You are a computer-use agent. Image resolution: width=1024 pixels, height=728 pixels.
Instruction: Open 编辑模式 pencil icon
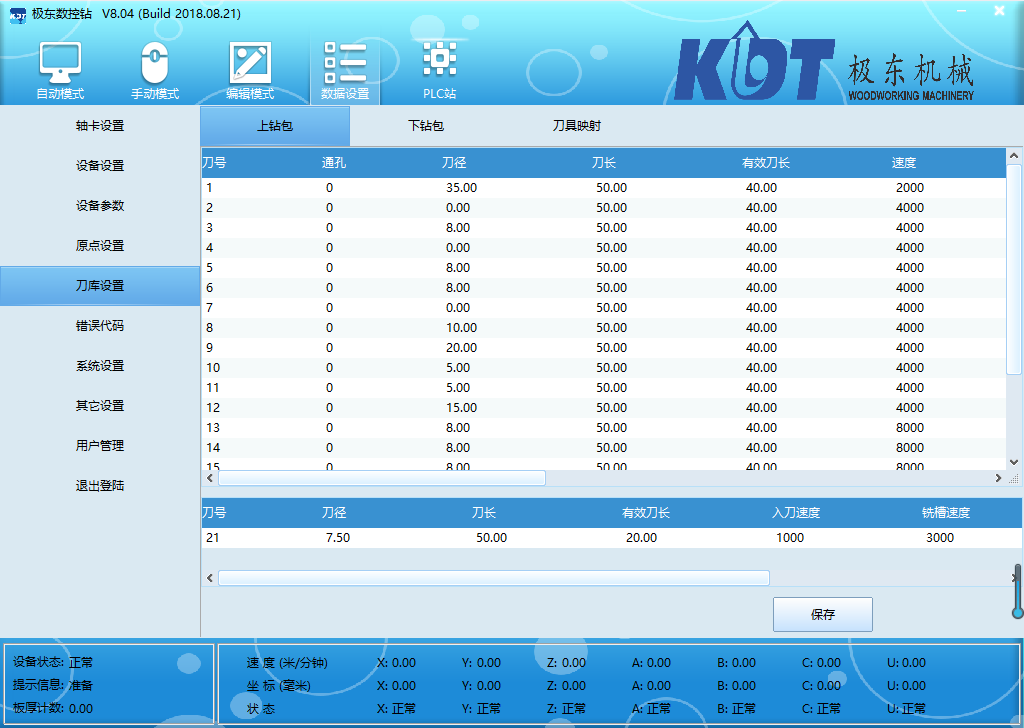pos(250,63)
